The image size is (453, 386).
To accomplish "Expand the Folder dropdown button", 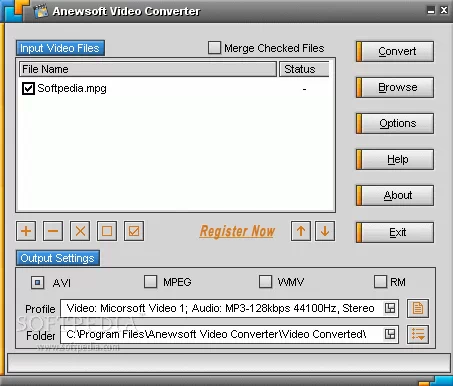I will 390,334.
